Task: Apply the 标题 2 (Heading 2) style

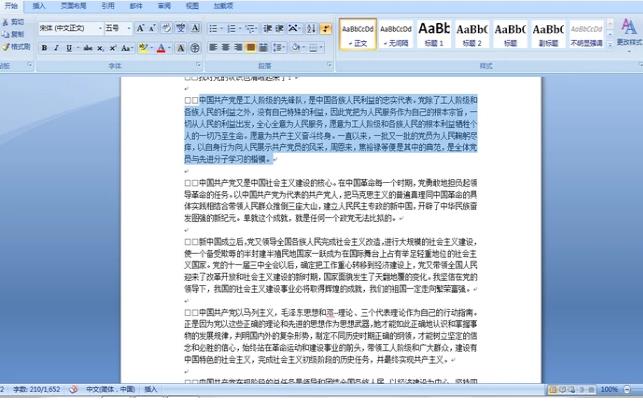Action: click(472, 34)
